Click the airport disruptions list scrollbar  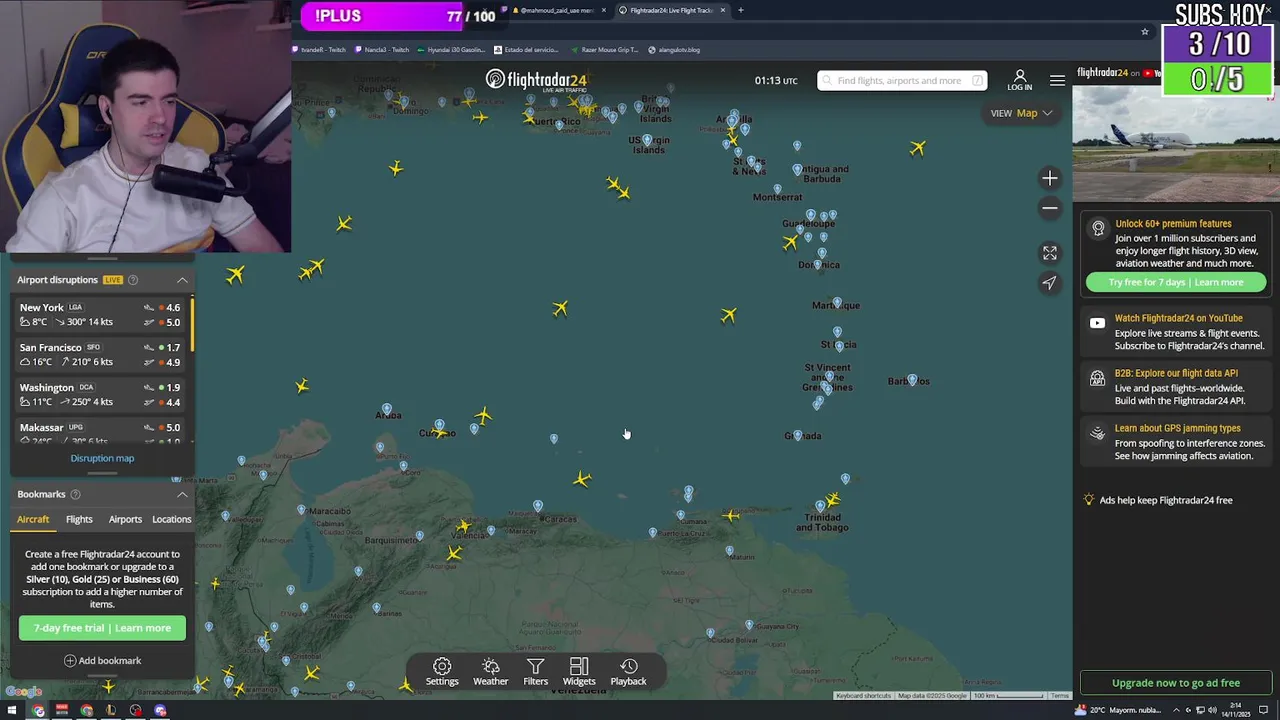(x=191, y=323)
